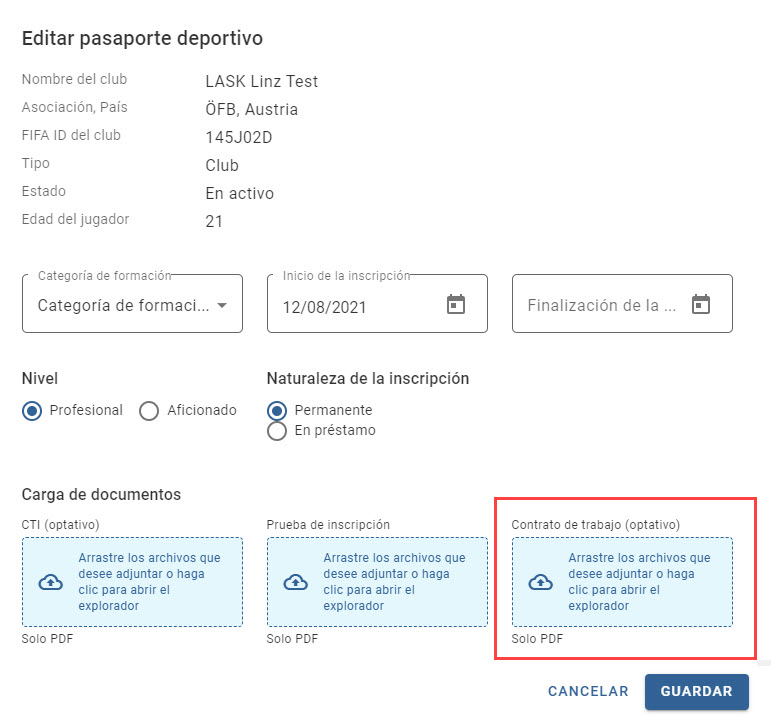Open the Prueba de inscripción upload drop zone

pos(377,582)
